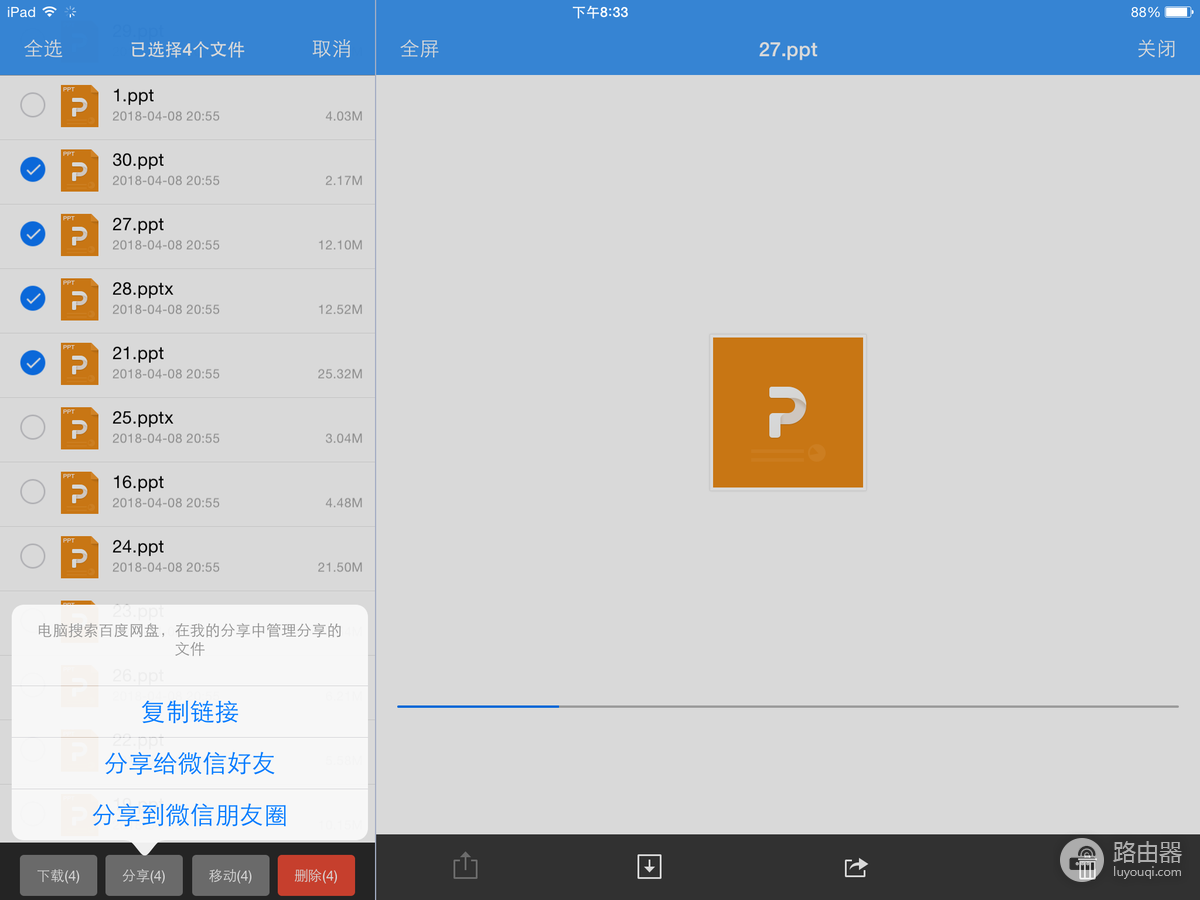The height and width of the screenshot is (900, 1200).
Task: Uncheck the 27.ppt file checkbox
Action: (33, 234)
